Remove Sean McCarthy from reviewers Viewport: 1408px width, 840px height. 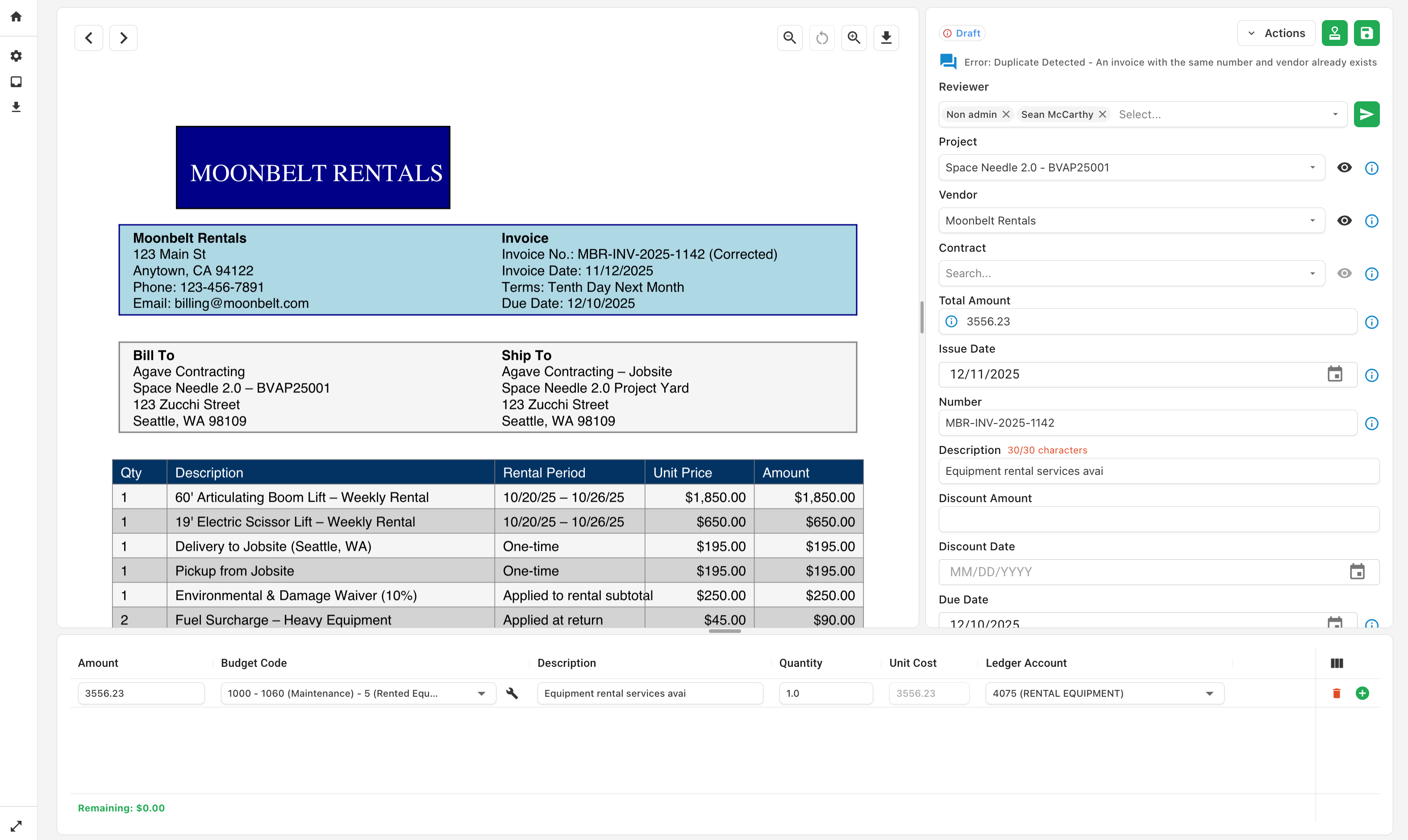pos(1102,114)
